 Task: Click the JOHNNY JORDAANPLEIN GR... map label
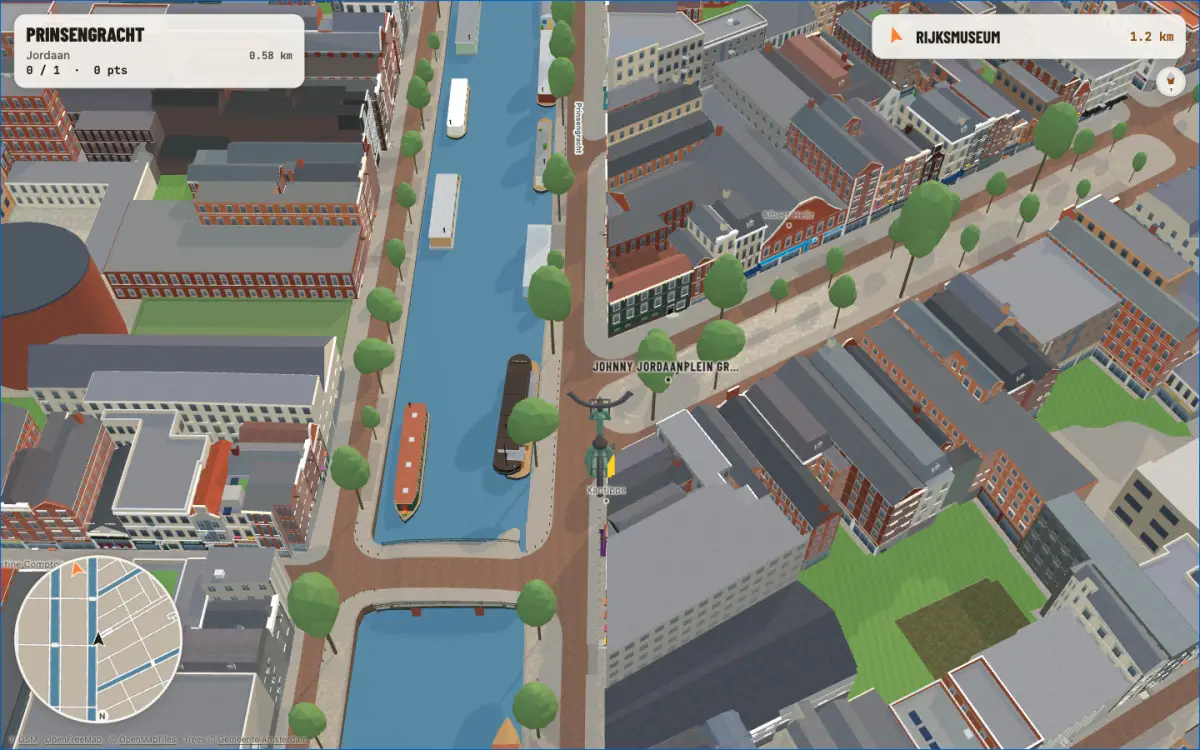click(x=665, y=367)
